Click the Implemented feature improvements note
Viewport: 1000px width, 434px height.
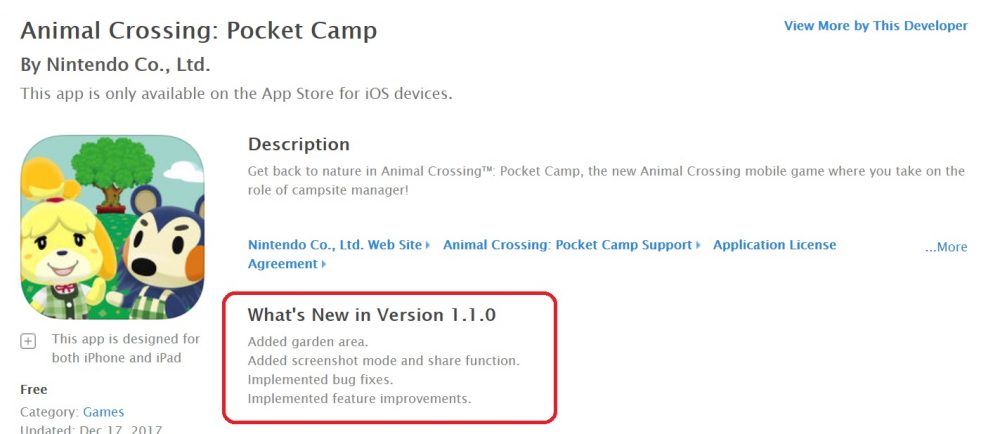[x=359, y=399]
